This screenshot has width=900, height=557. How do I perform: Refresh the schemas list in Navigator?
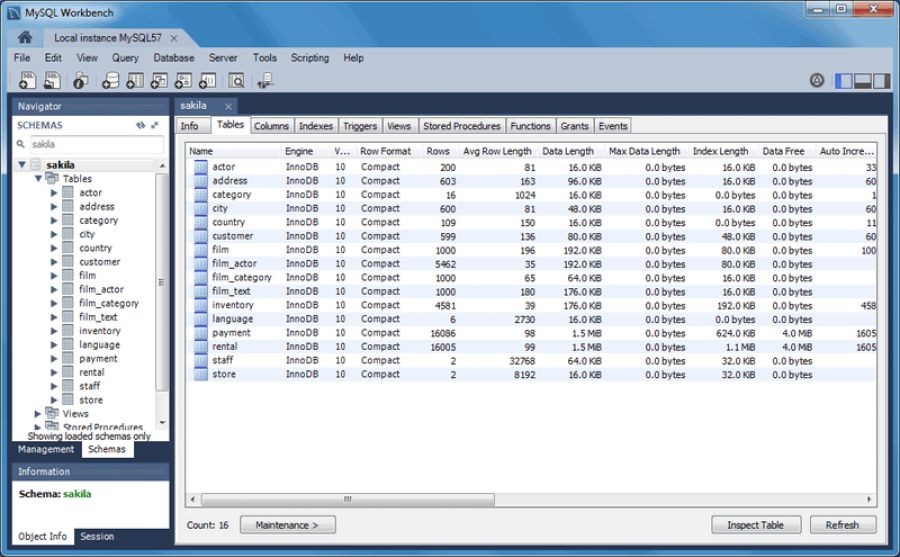point(141,126)
